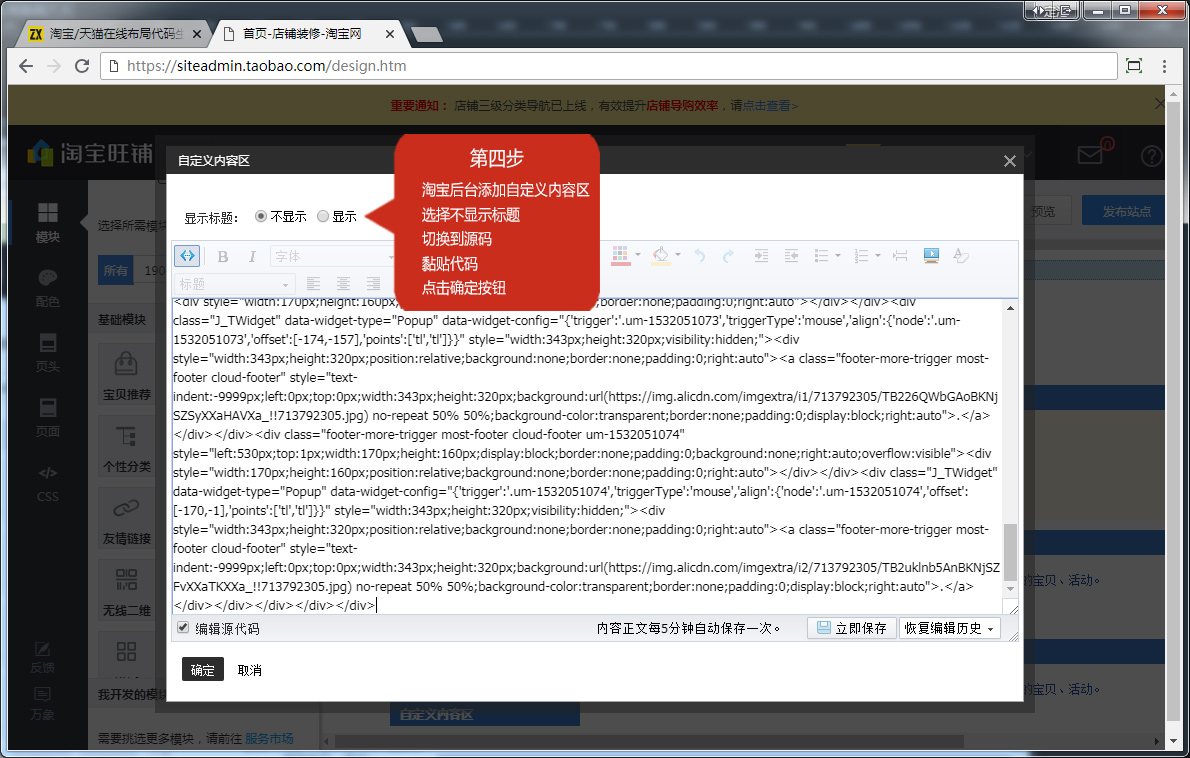1190x758 pixels.
Task: Open the 页面 sidebar item
Action: click(x=48, y=418)
